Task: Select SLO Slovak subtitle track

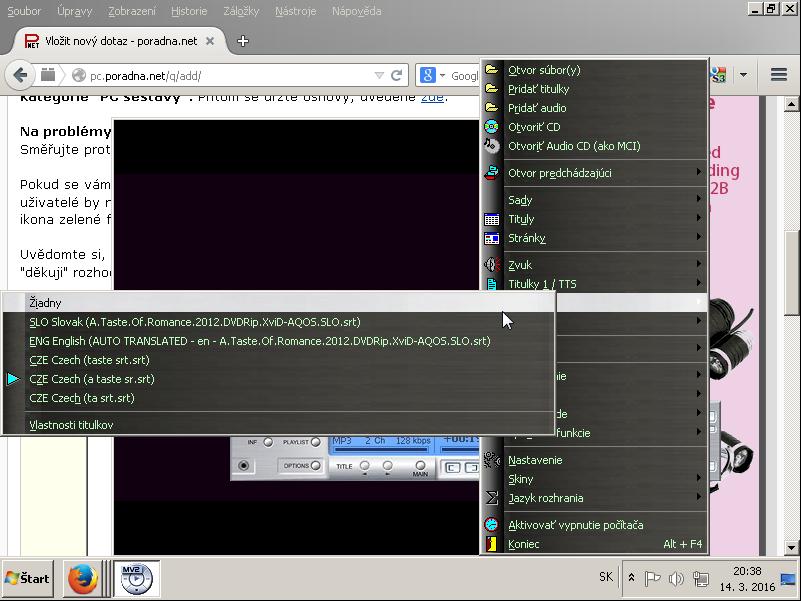Action: pos(194,322)
